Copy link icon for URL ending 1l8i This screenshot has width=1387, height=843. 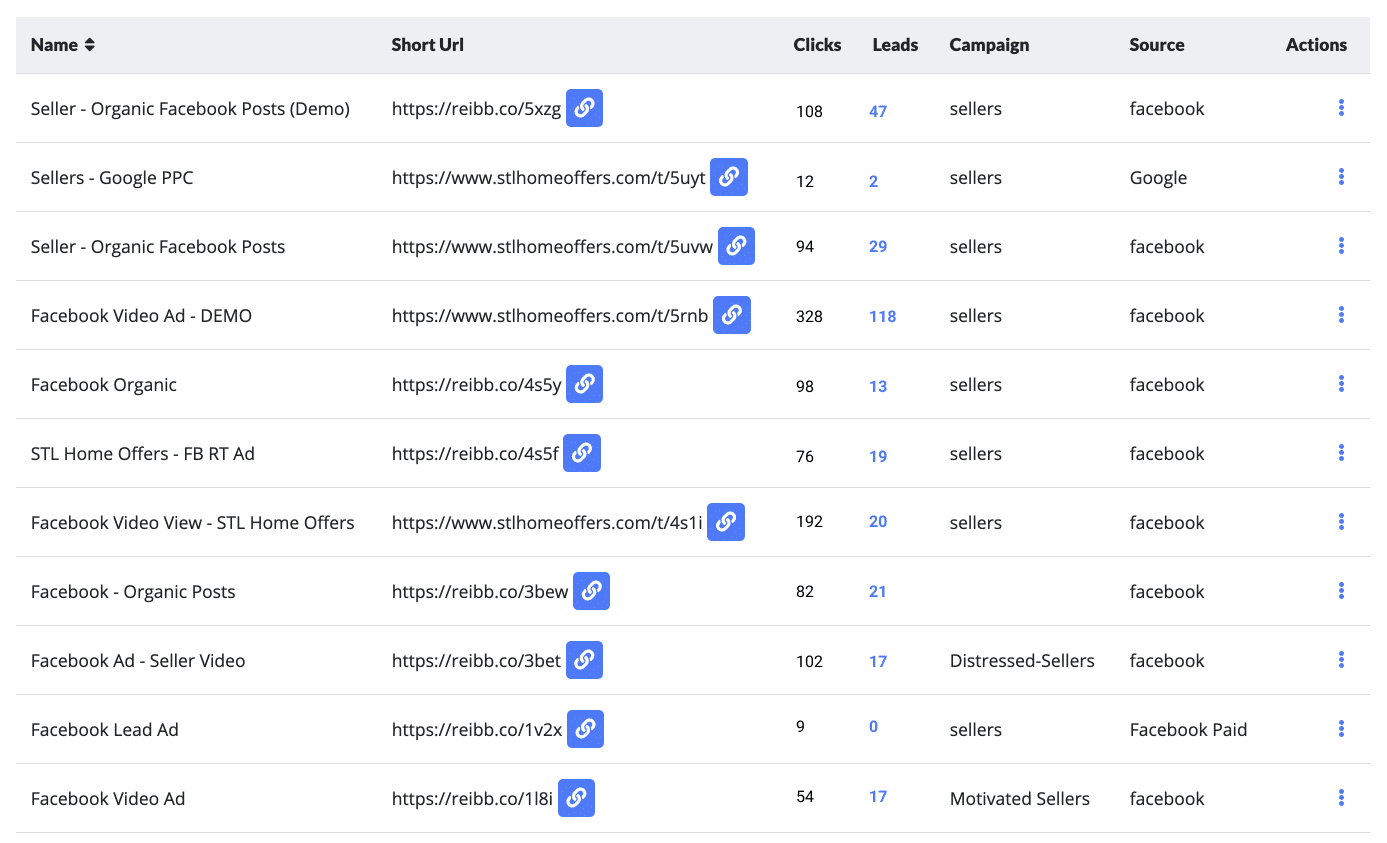pyautogui.click(x=576, y=798)
